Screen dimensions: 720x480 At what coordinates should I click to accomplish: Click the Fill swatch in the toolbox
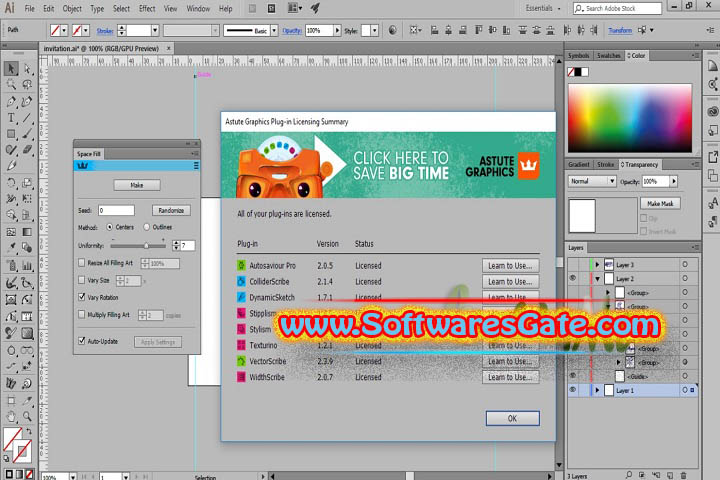pos(12,438)
